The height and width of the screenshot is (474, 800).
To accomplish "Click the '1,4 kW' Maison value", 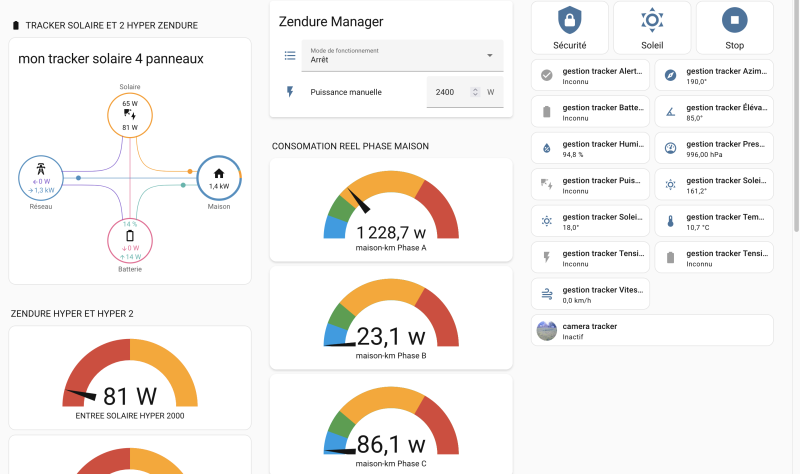I will point(219,186).
